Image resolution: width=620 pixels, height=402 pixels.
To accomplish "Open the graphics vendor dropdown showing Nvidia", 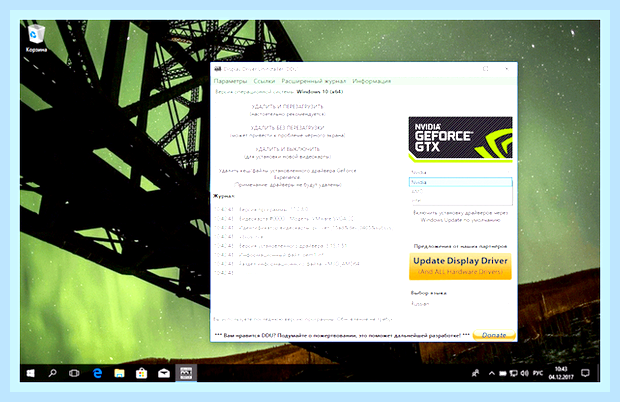I will [x=460, y=172].
